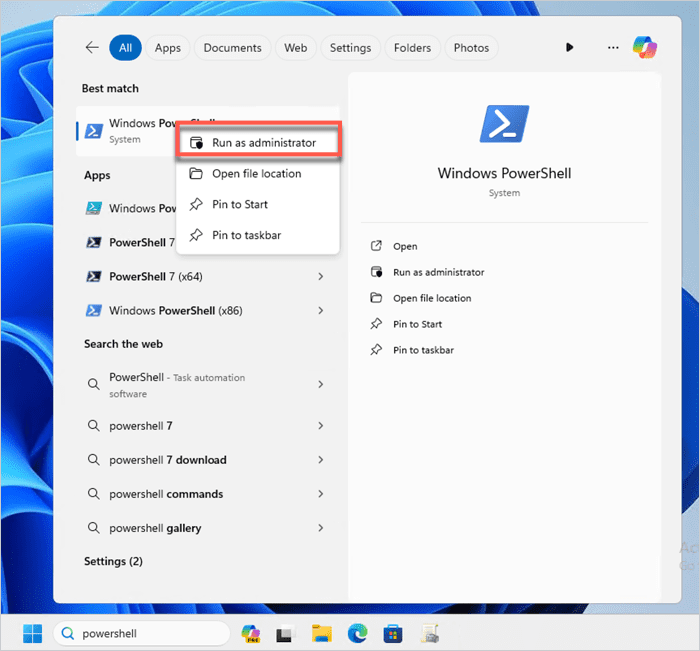Click the shield icon in details pane
The height and width of the screenshot is (651, 700).
376,272
